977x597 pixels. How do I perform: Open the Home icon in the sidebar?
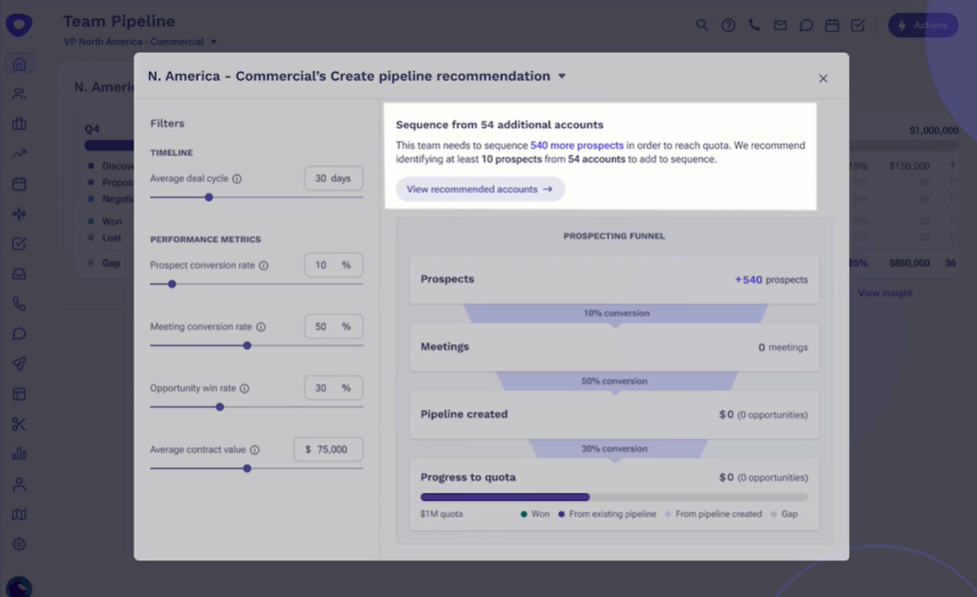click(x=19, y=64)
